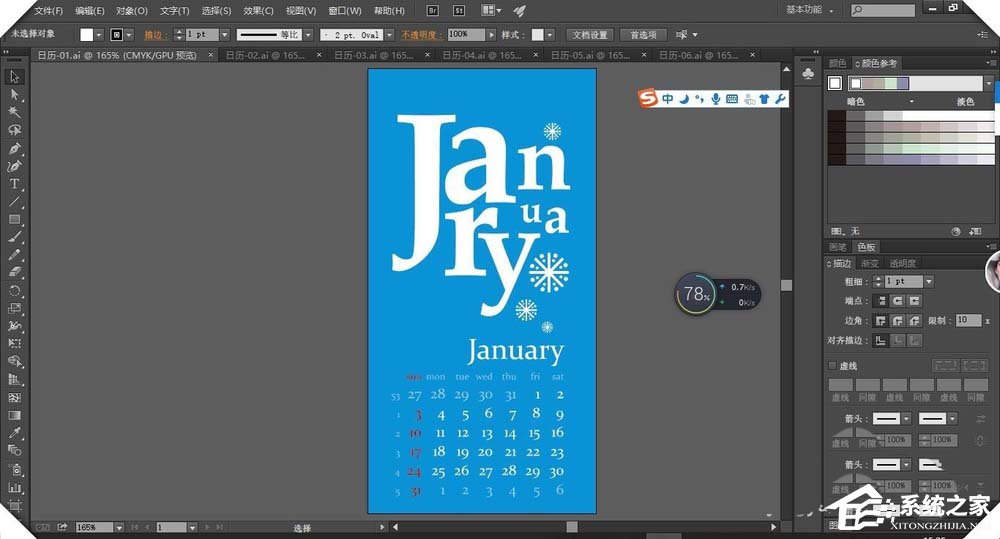Select the Magic Wand tool
This screenshot has height=539, width=1000.
point(14,112)
